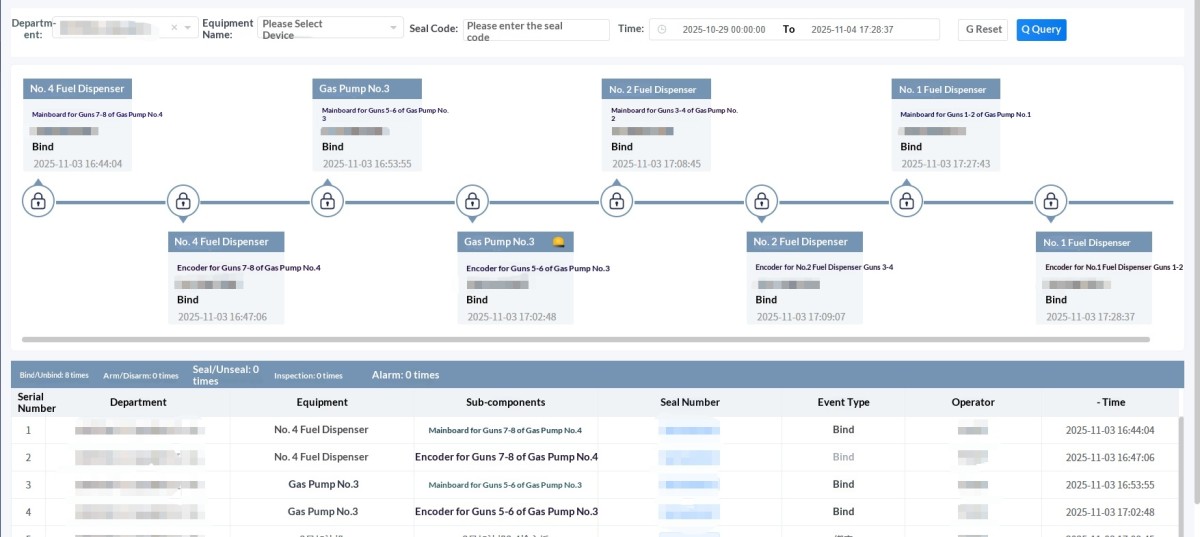This screenshot has height=537, width=1200.
Task: Click the Operator column header
Action: click(x=973, y=402)
